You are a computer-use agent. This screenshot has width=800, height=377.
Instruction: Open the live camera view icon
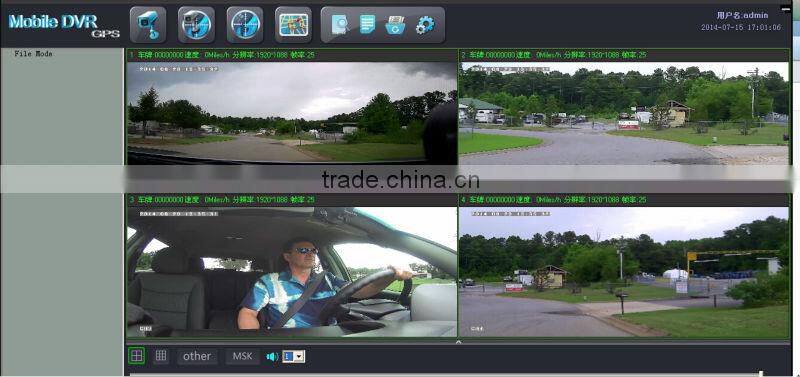point(148,24)
